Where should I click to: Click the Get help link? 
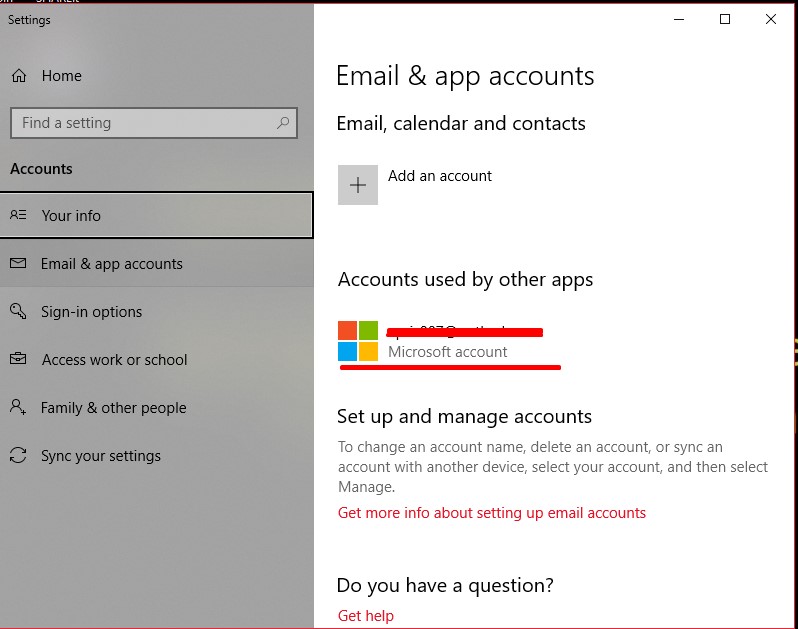[x=366, y=616]
